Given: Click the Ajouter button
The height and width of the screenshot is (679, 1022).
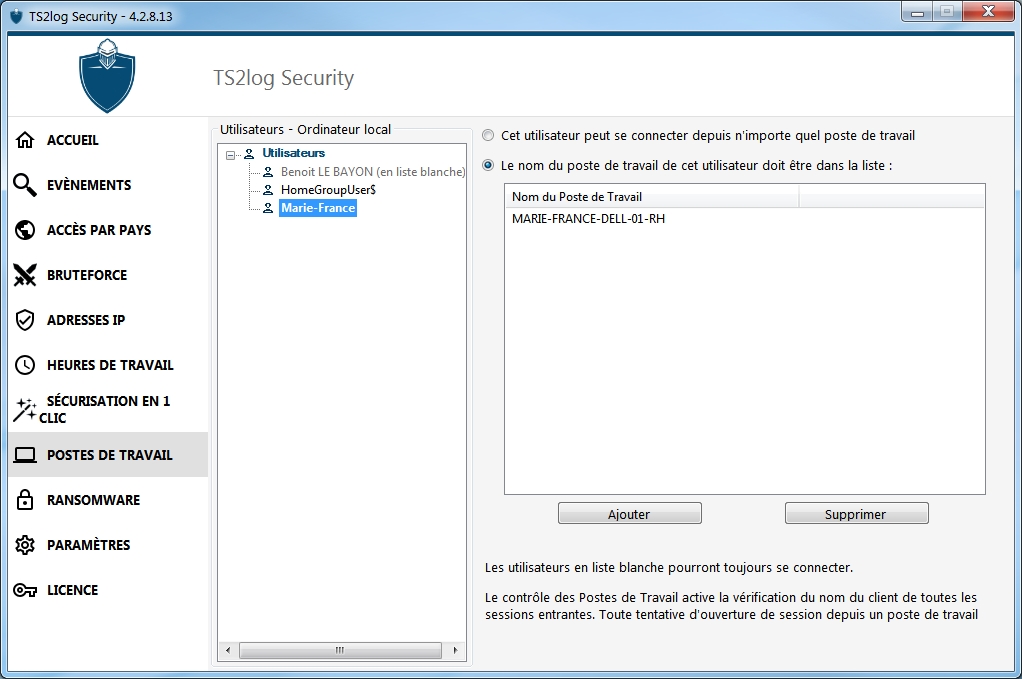Looking at the screenshot, I should [630, 513].
